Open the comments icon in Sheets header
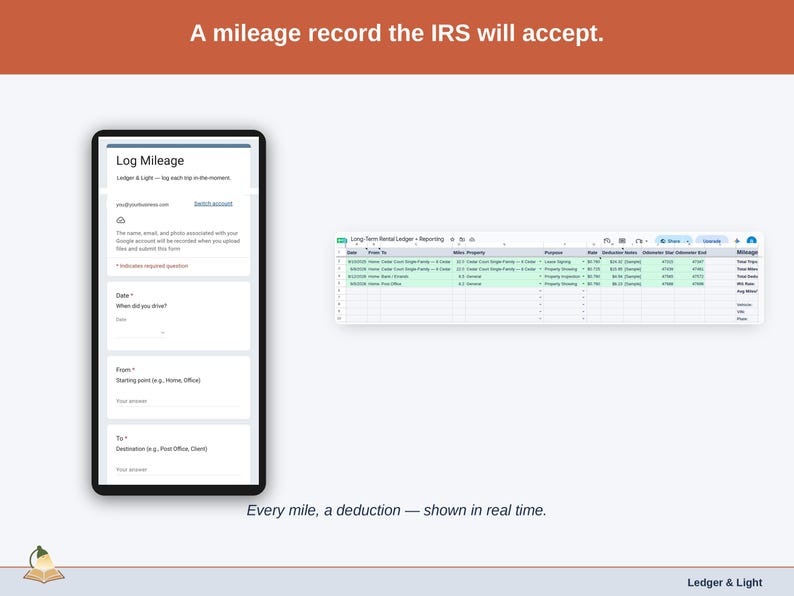794x596 pixels. [x=622, y=241]
